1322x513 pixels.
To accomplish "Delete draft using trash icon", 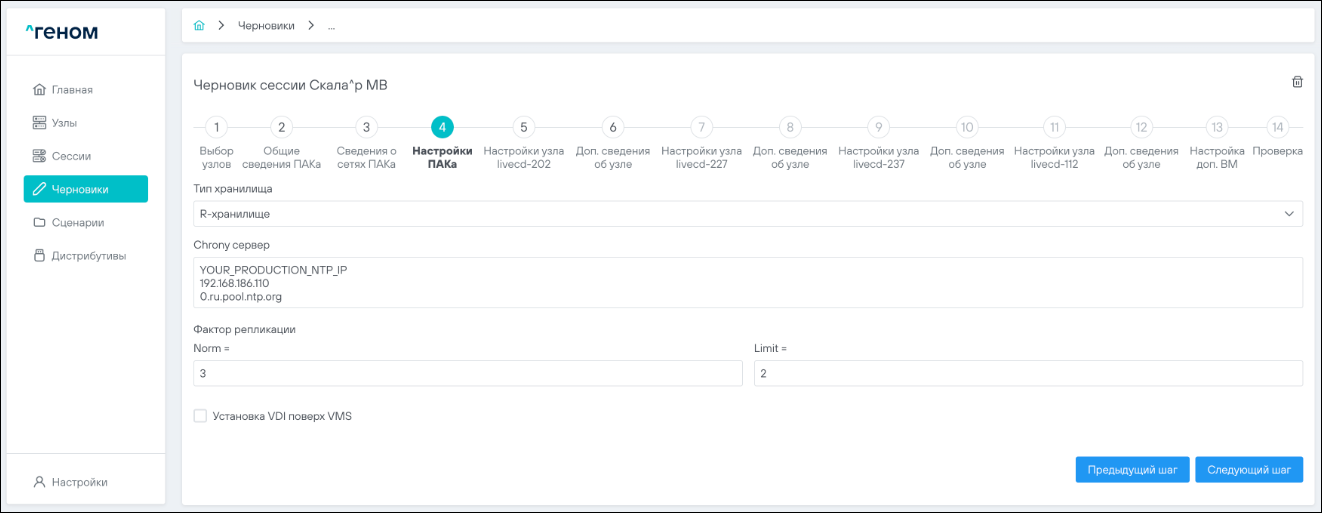I will point(1297,82).
